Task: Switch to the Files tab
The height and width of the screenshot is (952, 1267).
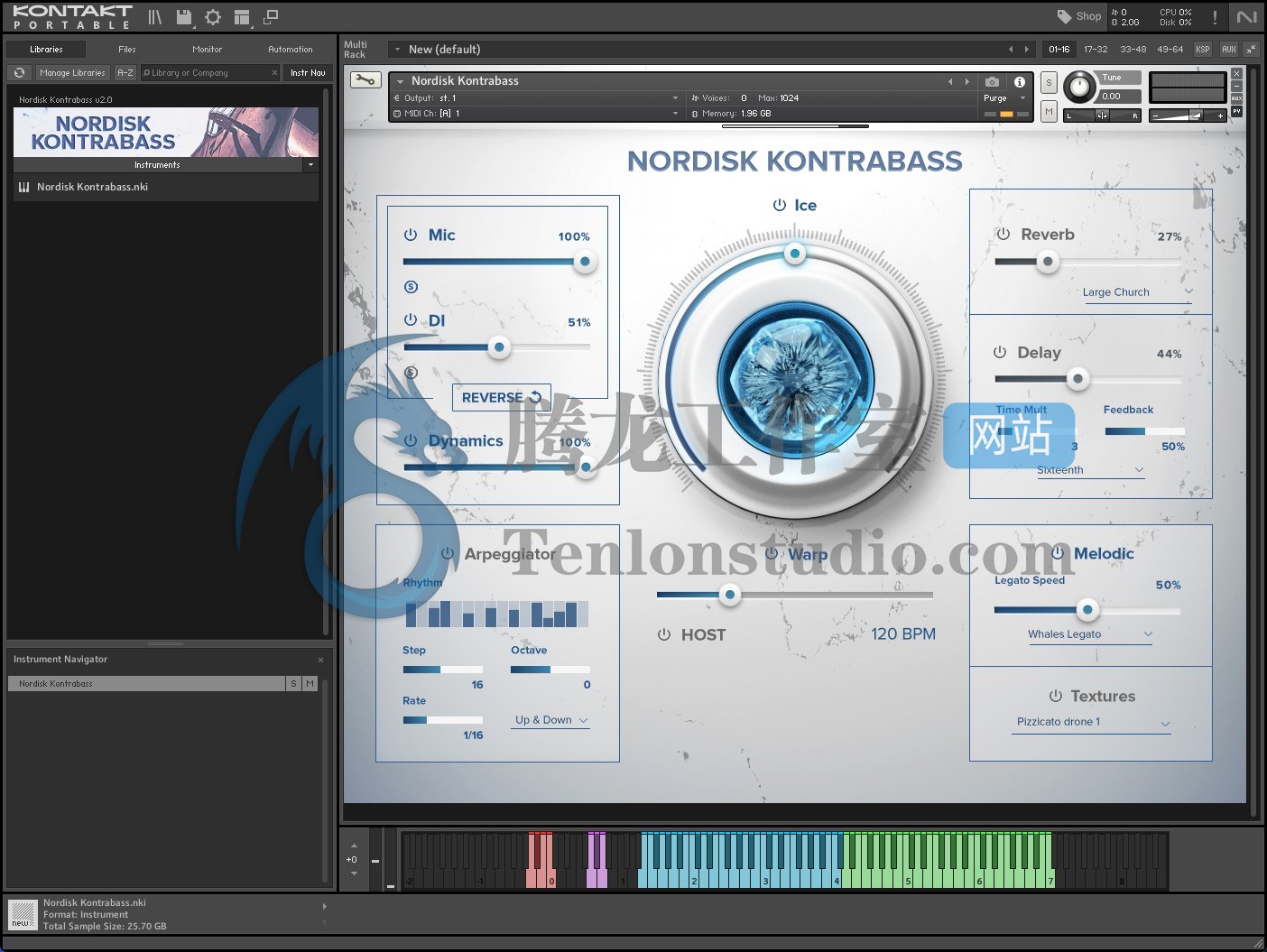Action: point(127,50)
